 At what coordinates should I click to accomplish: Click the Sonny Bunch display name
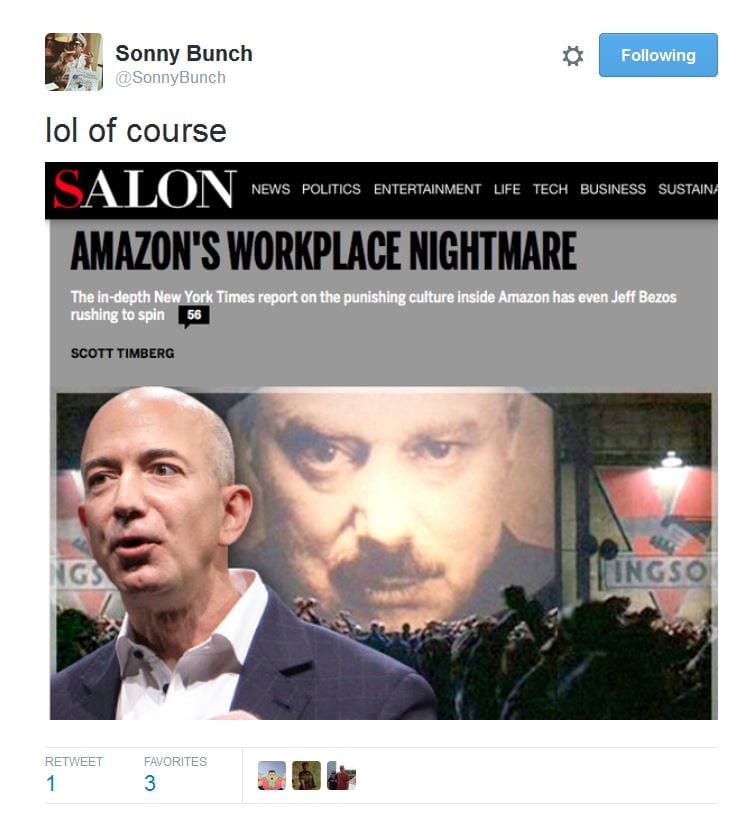click(184, 53)
